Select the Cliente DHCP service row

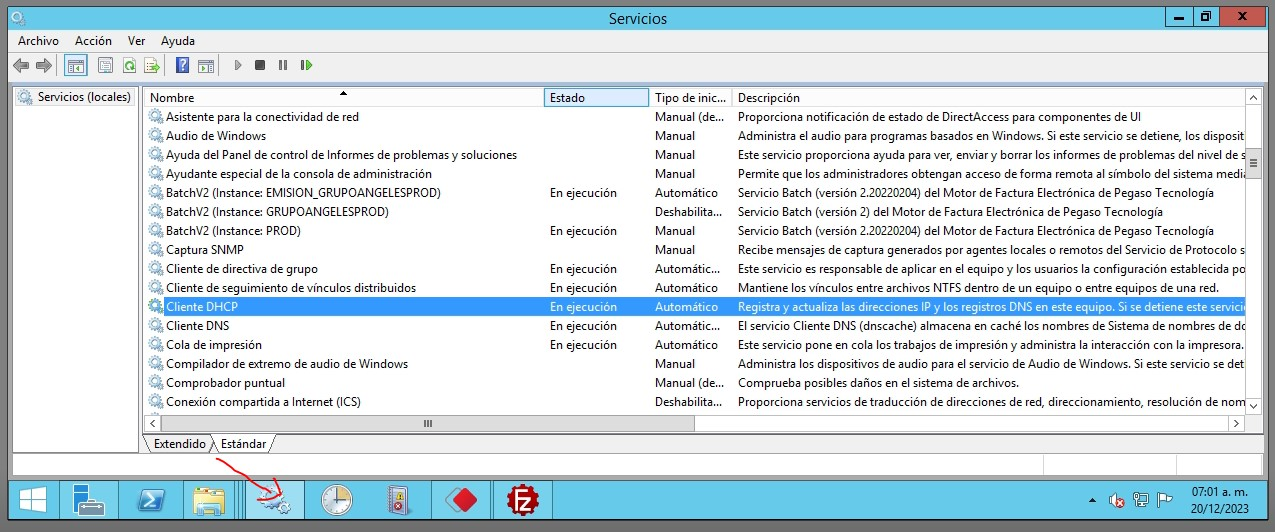pos(694,307)
